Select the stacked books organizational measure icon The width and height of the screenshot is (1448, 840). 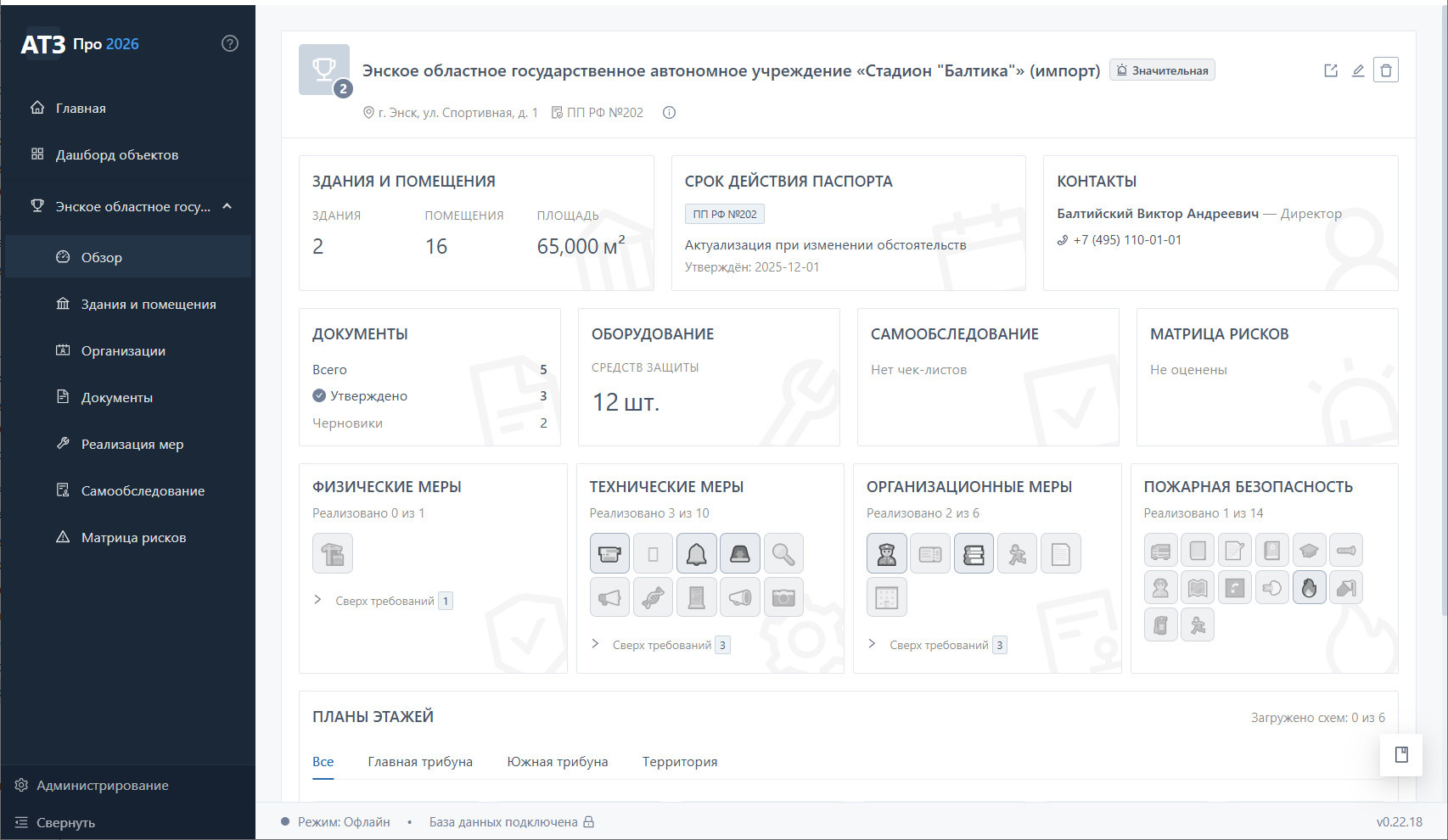click(974, 554)
